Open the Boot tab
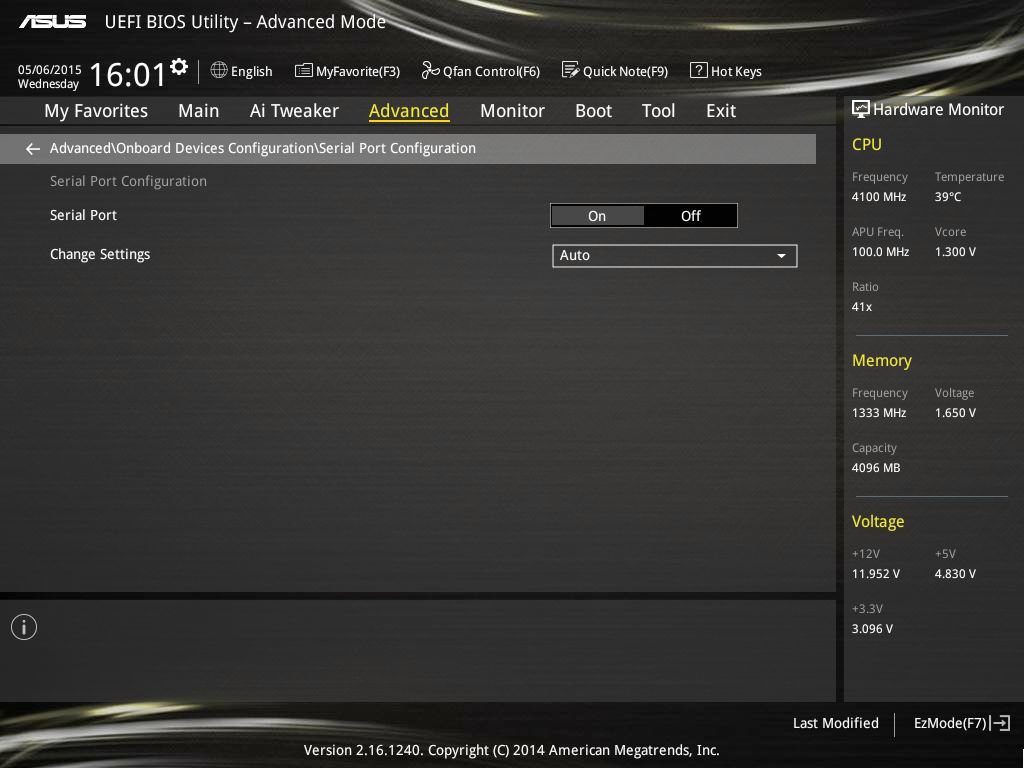1024x768 pixels. 594,111
